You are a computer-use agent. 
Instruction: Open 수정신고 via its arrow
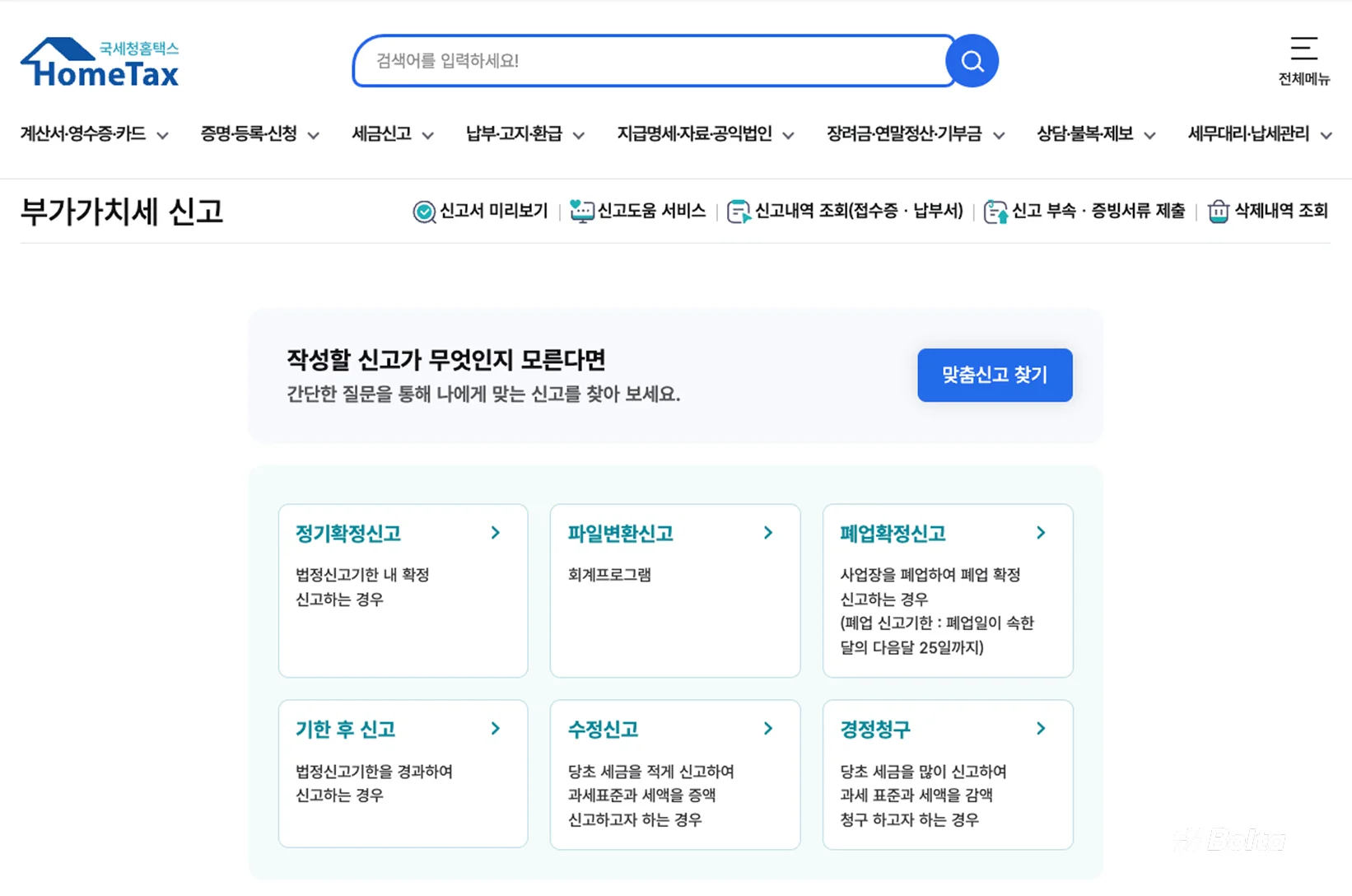click(767, 728)
